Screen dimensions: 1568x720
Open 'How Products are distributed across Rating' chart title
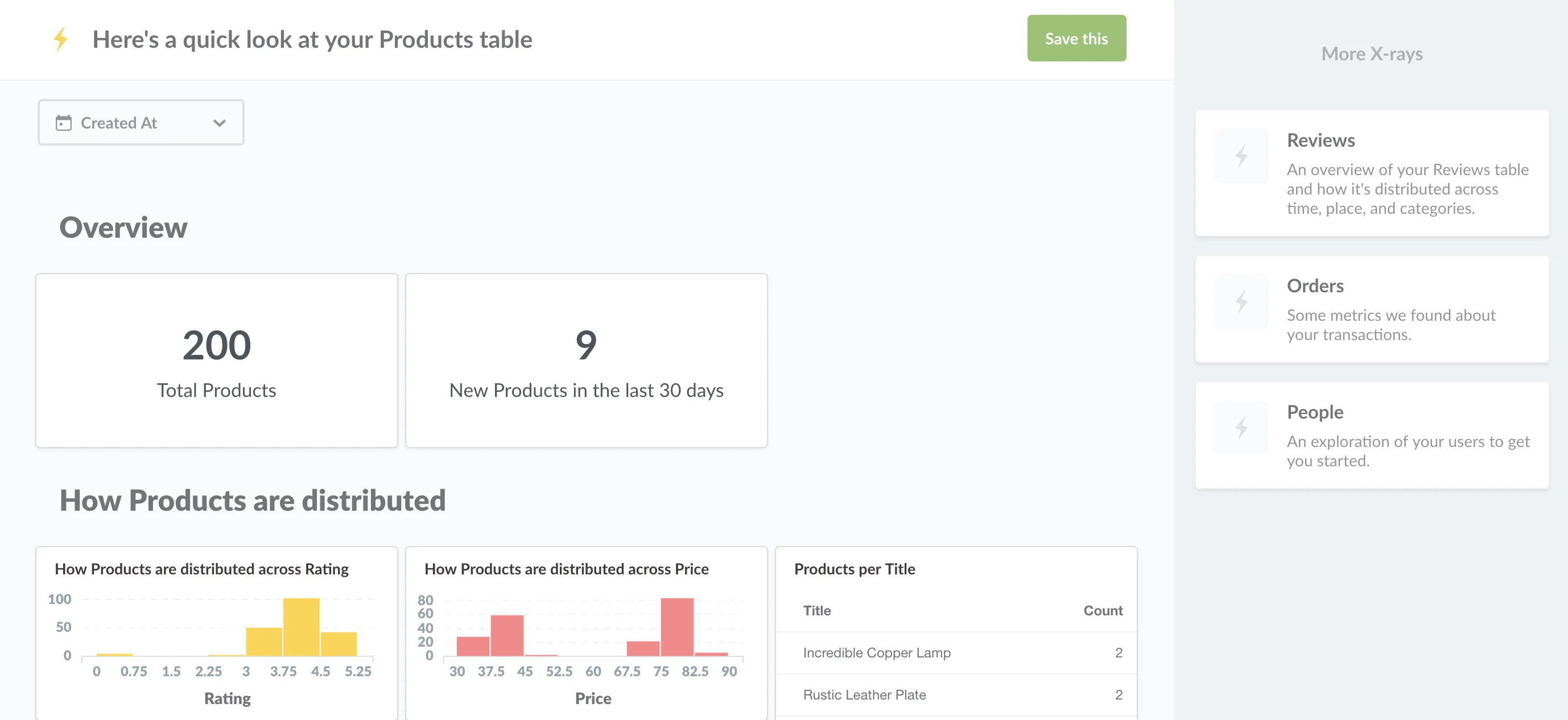201,569
